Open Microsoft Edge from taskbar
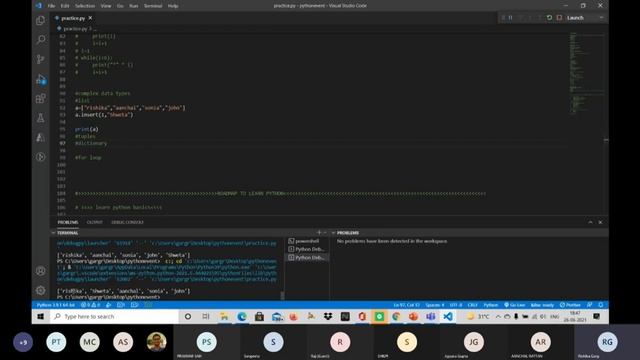This screenshot has height=360, width=640. tap(242, 316)
